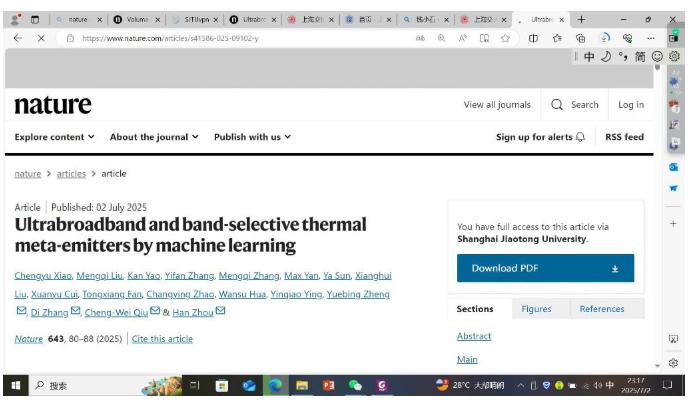Open the Task View icon in the taskbar
The width and height of the screenshot is (698, 408).
[195, 385]
